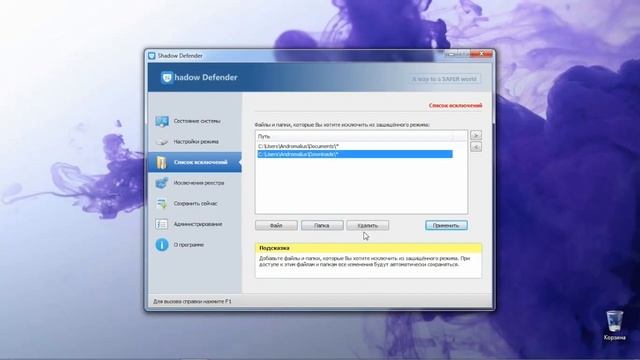
Task: Click the red Список исключений heading
Action: tap(455, 105)
